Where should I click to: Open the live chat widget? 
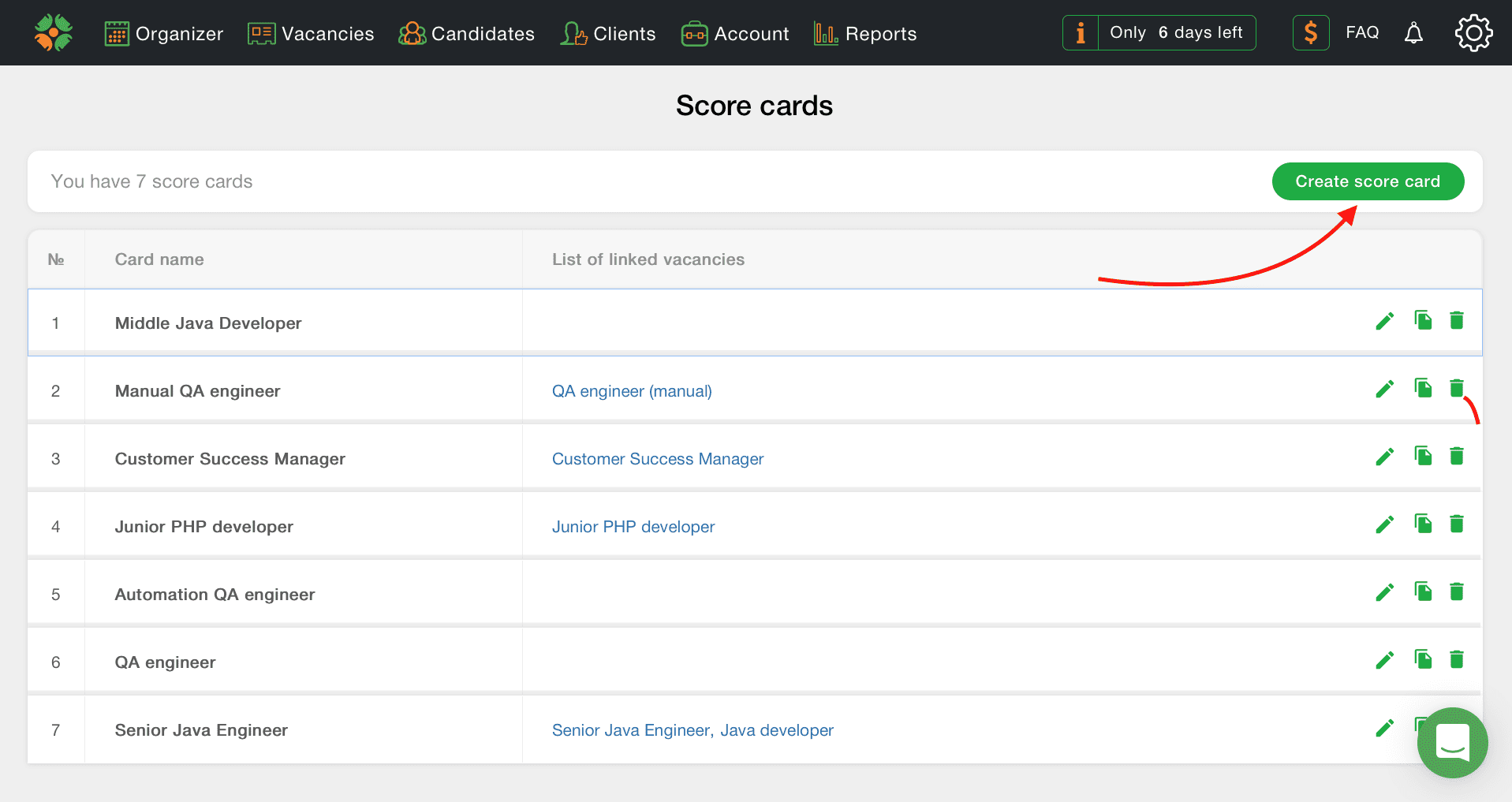(1452, 742)
